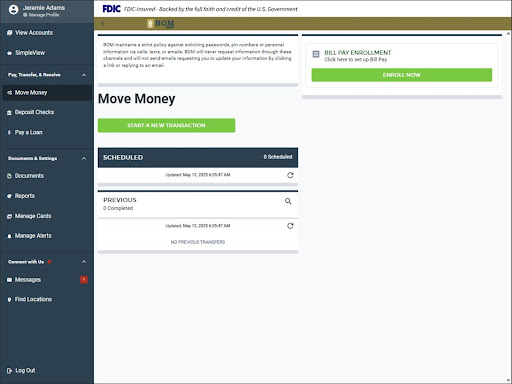This screenshot has height=384, width=512.
Task: Open Reports page
Action: (x=25, y=196)
